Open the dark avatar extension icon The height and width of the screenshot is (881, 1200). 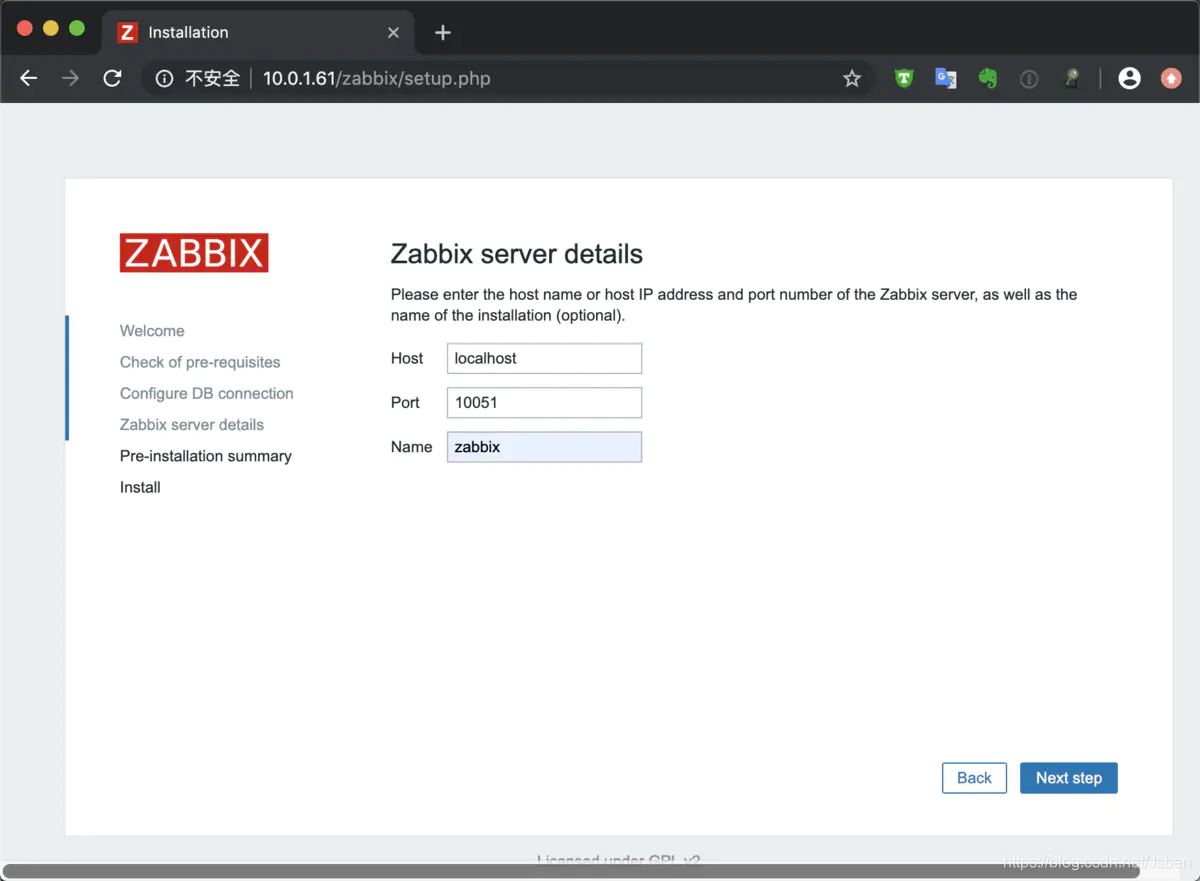[1071, 78]
